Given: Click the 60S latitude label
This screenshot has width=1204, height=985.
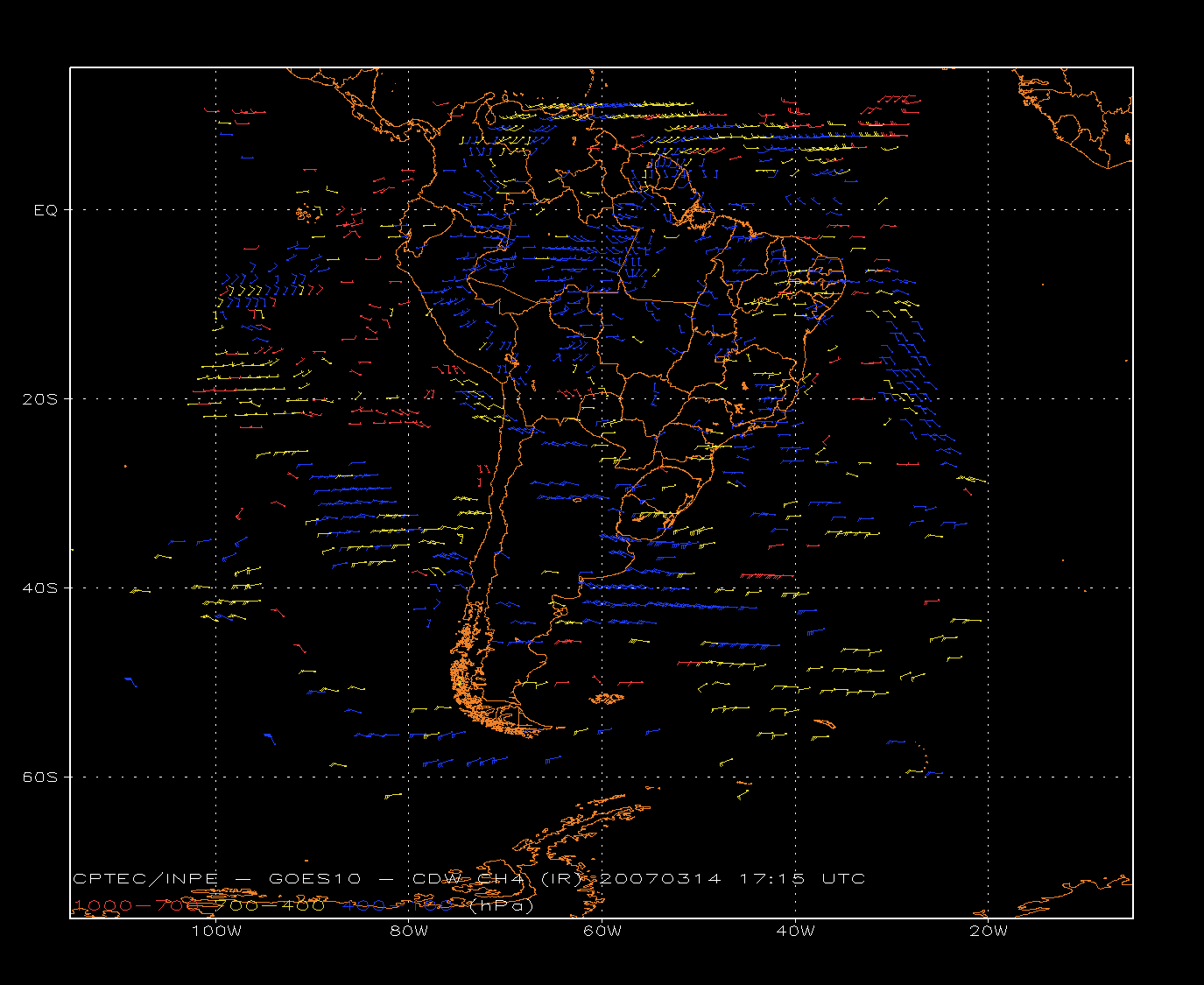Looking at the screenshot, I should 40,777.
